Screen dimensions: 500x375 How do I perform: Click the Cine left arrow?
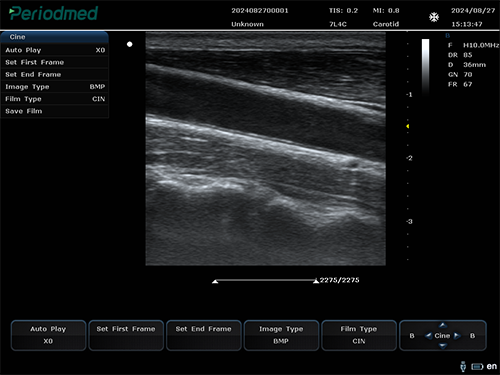coord(428,336)
